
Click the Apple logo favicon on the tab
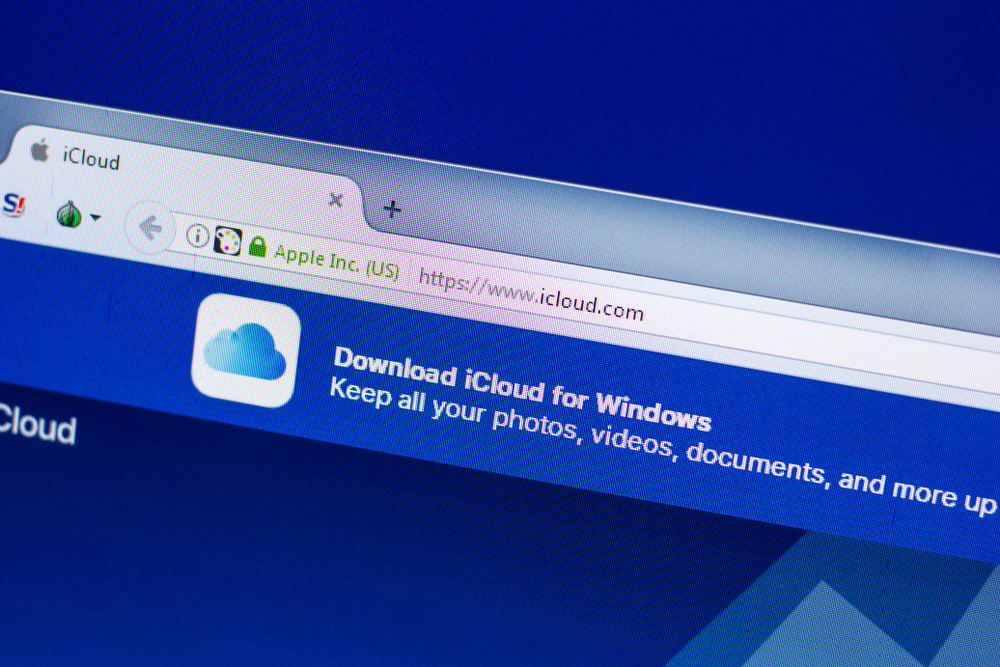click(38, 152)
